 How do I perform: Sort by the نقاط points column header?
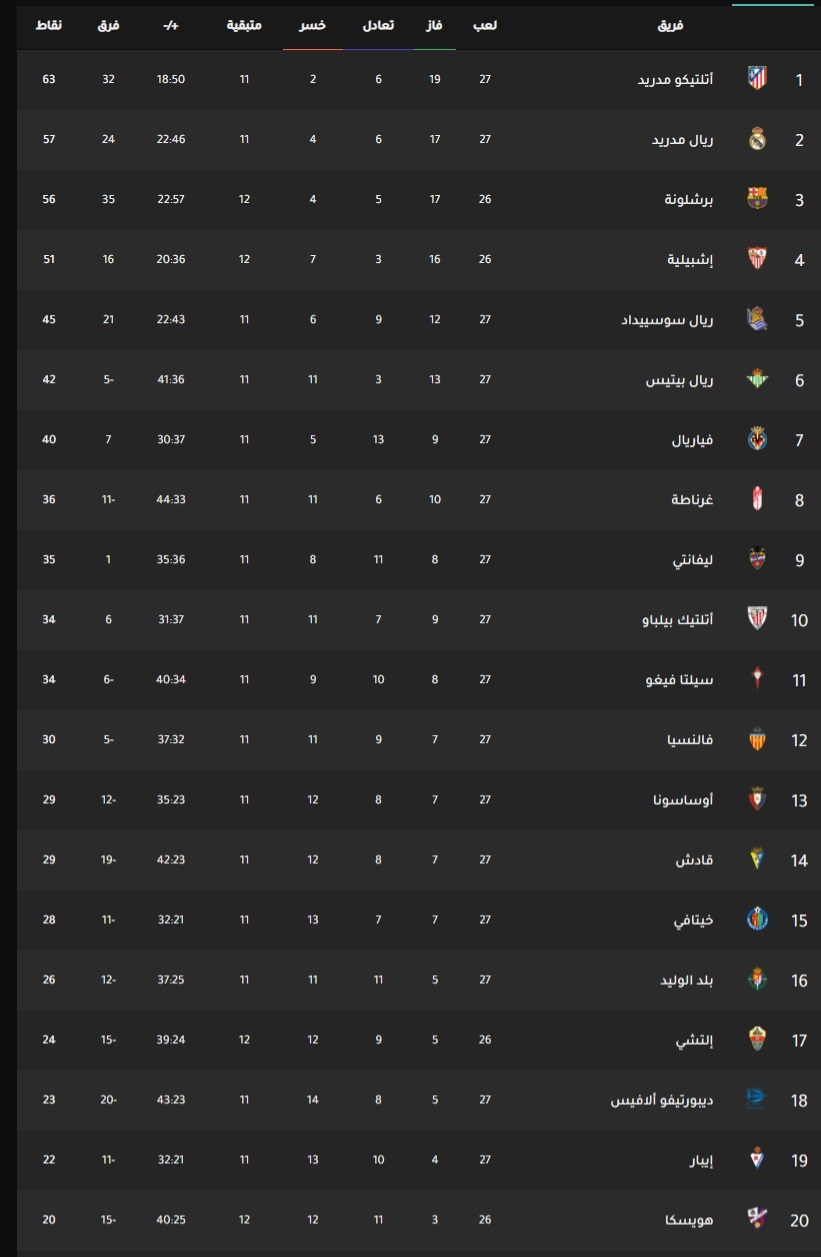[x=49, y=24]
